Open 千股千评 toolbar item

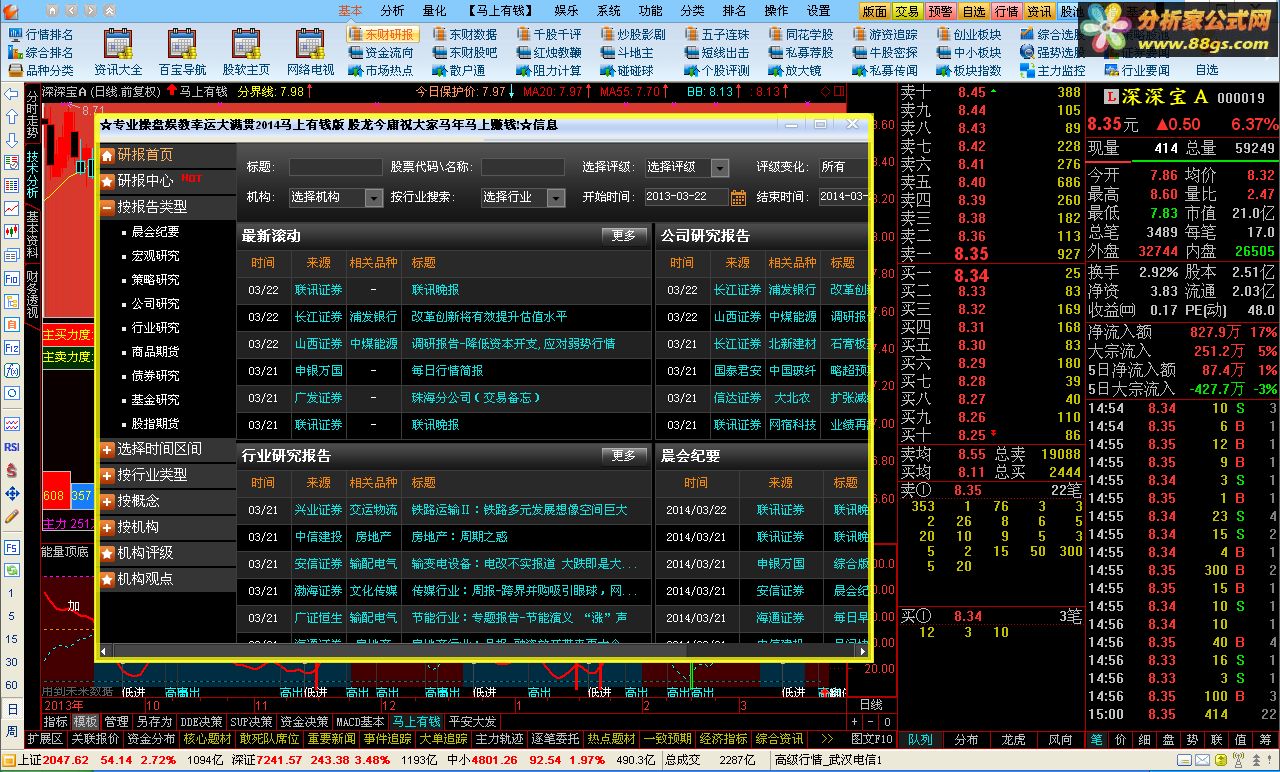[x=549, y=34]
